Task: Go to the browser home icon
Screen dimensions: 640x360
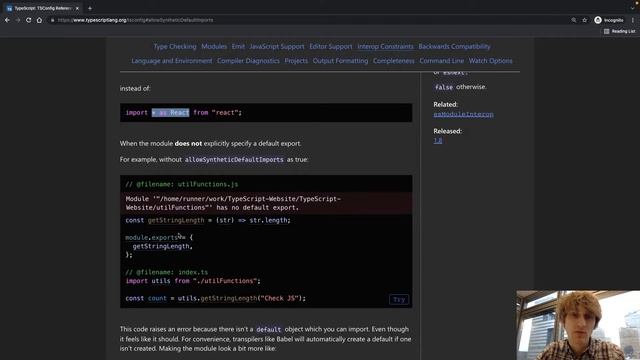Action: pos(39,20)
